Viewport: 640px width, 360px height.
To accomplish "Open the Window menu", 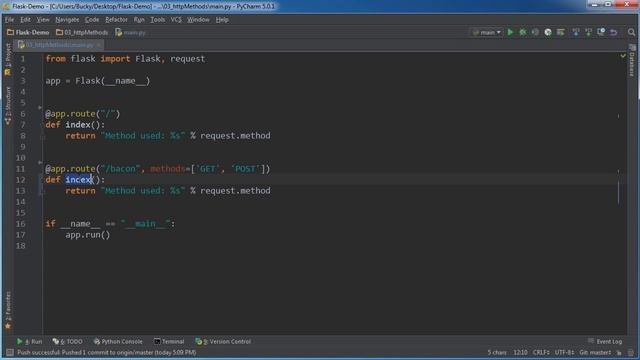I will [x=198, y=20].
